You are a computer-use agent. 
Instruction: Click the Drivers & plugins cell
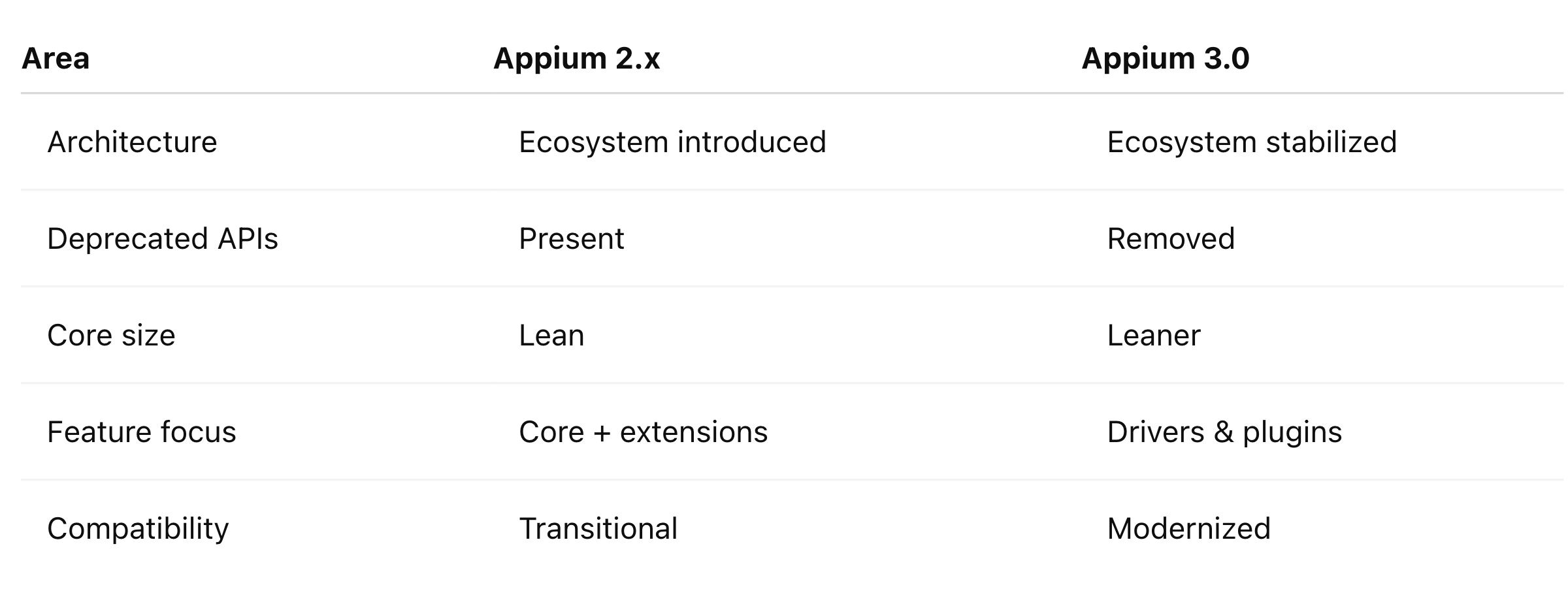pos(1224,432)
